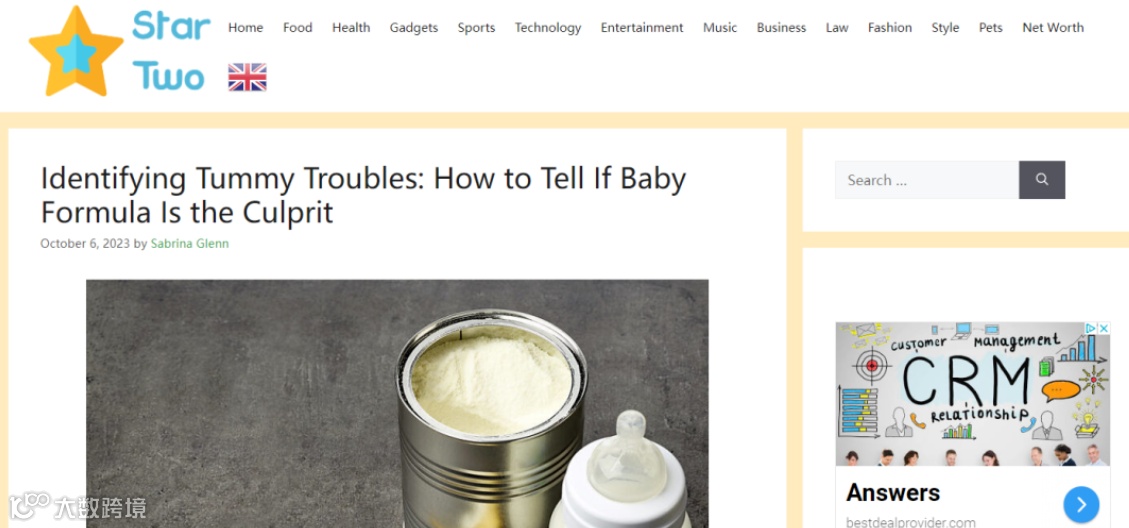The width and height of the screenshot is (1129, 528).
Task: Open the Health section
Action: click(351, 27)
